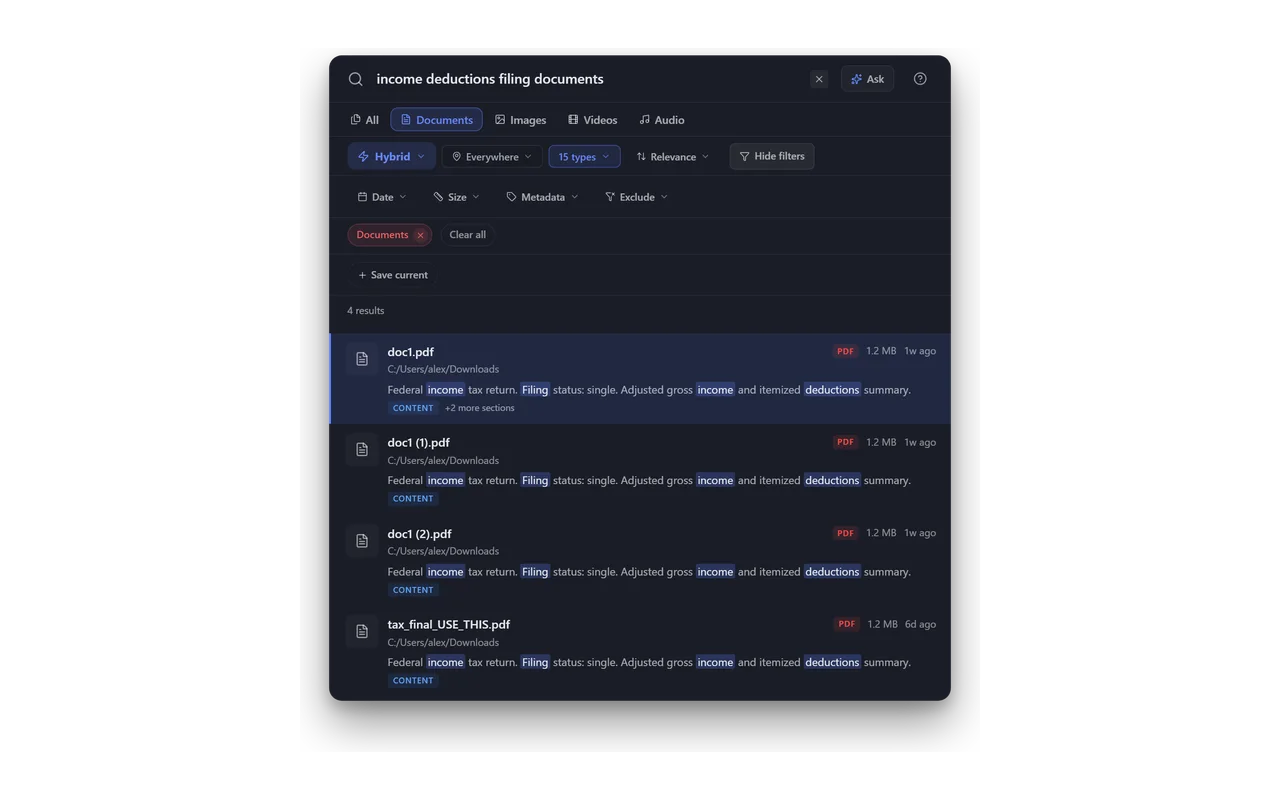The width and height of the screenshot is (1280, 800).
Task: Click the Everywhere location pin icon
Action: (456, 157)
